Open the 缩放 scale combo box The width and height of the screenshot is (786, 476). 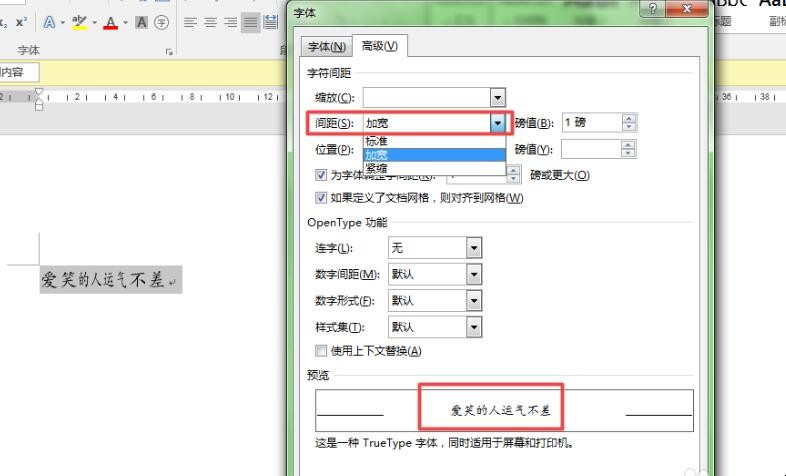click(x=434, y=97)
